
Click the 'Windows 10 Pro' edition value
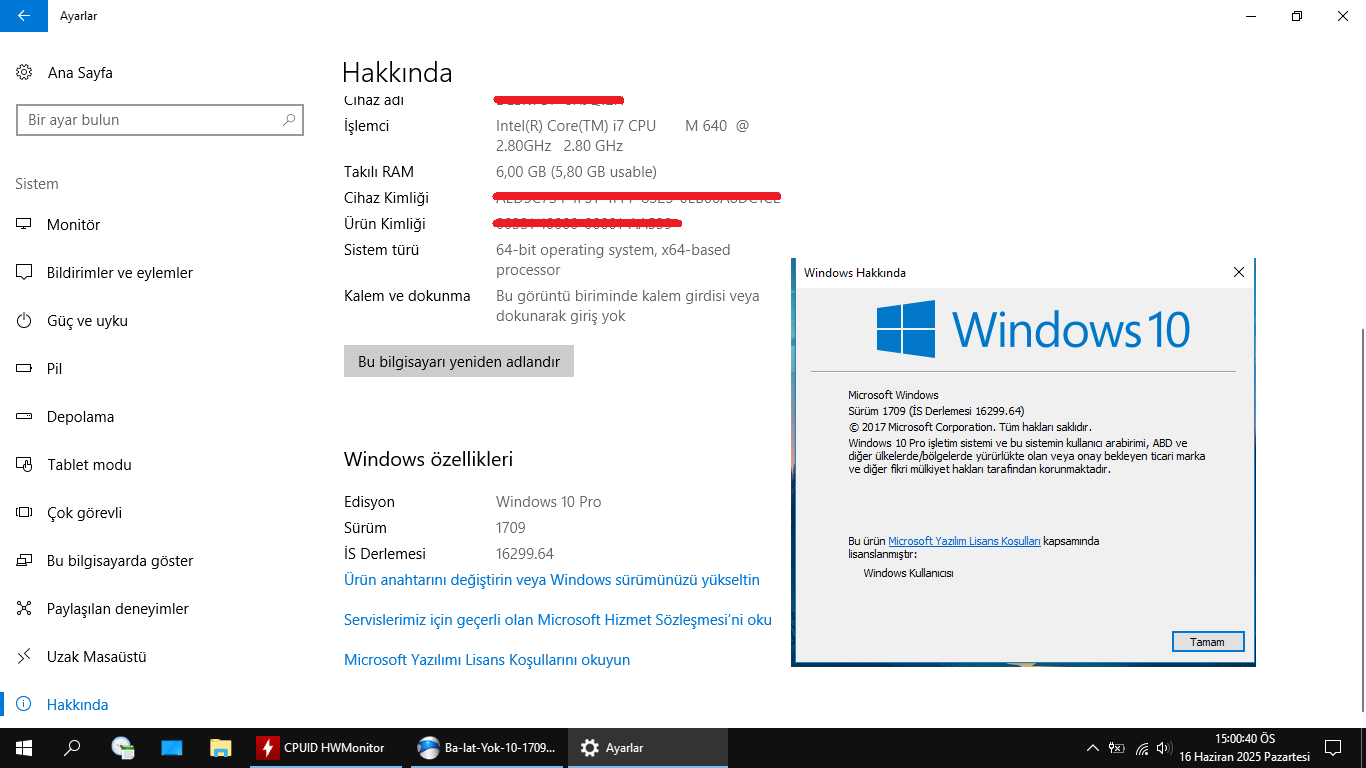coord(549,502)
